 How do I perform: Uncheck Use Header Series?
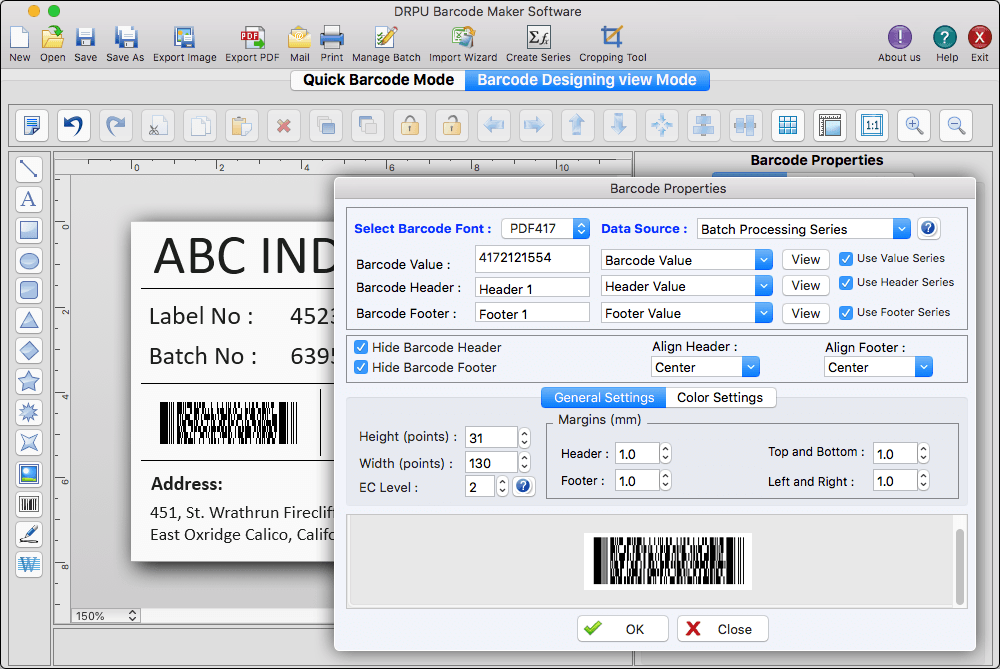pyautogui.click(x=846, y=283)
